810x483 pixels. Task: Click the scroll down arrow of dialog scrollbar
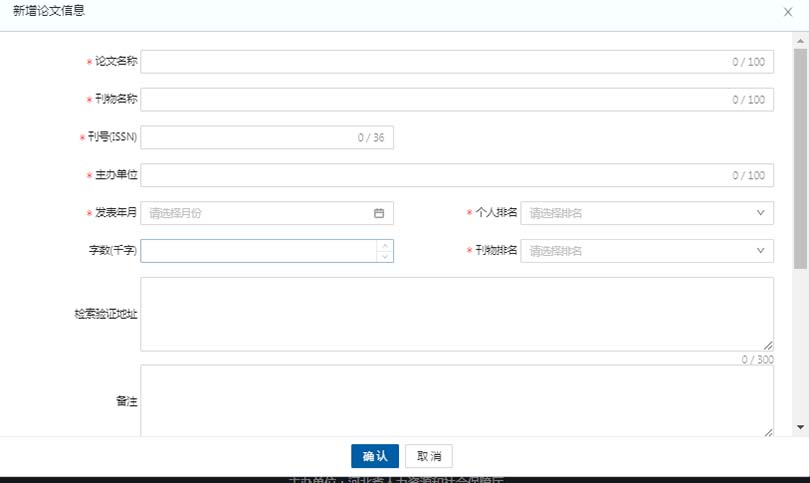click(800, 427)
